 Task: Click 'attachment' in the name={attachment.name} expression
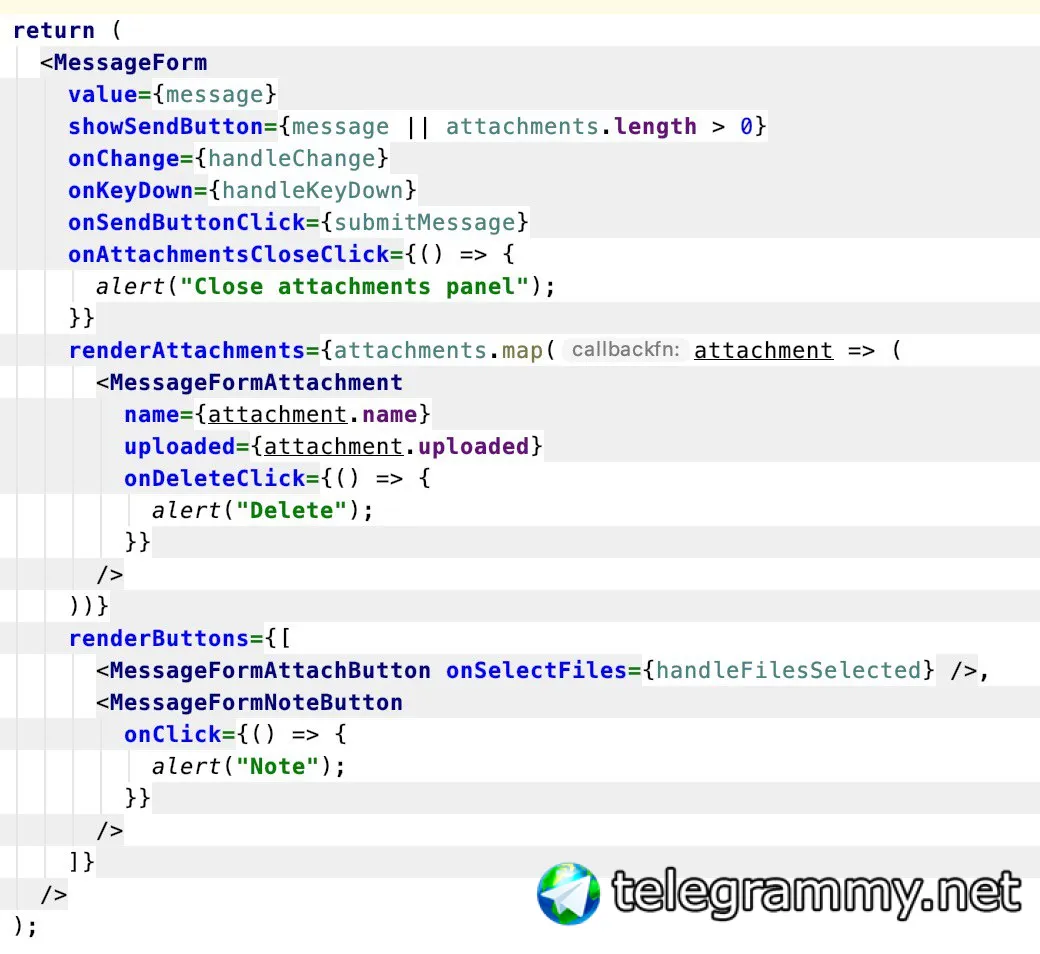277,414
